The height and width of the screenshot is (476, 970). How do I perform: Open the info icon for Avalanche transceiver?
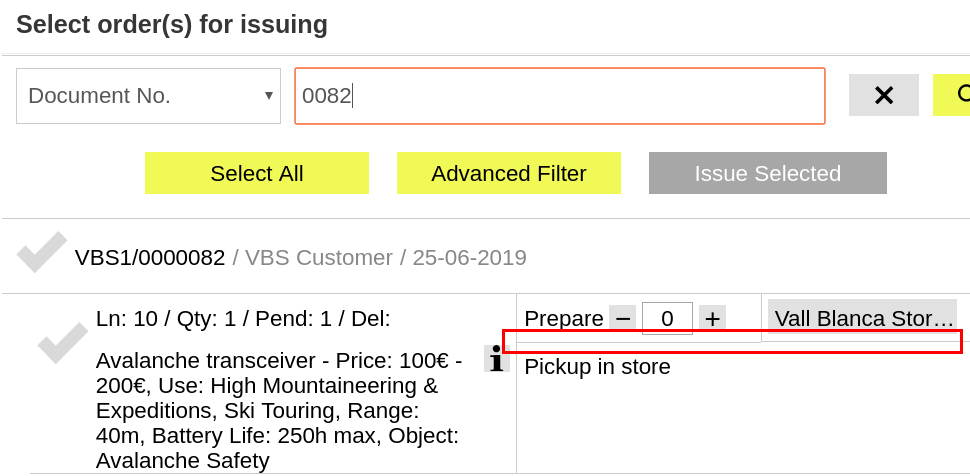pos(496,358)
